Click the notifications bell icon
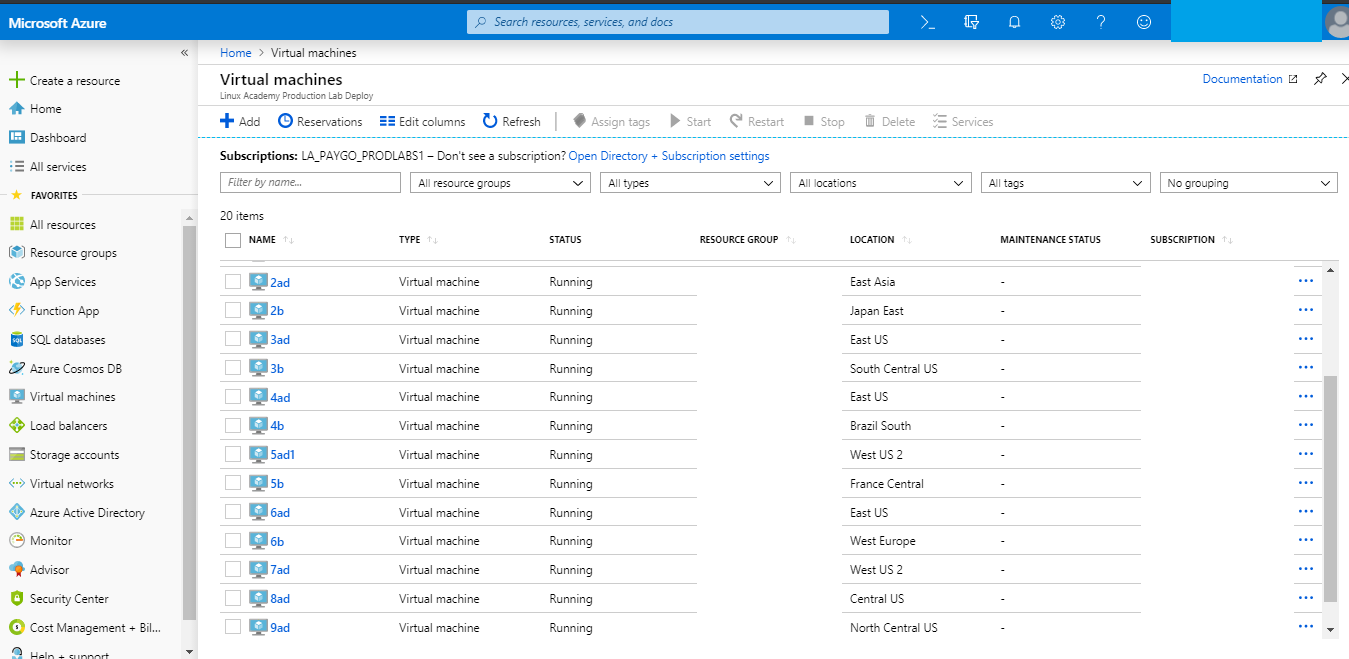1349x659 pixels. coord(1014,22)
